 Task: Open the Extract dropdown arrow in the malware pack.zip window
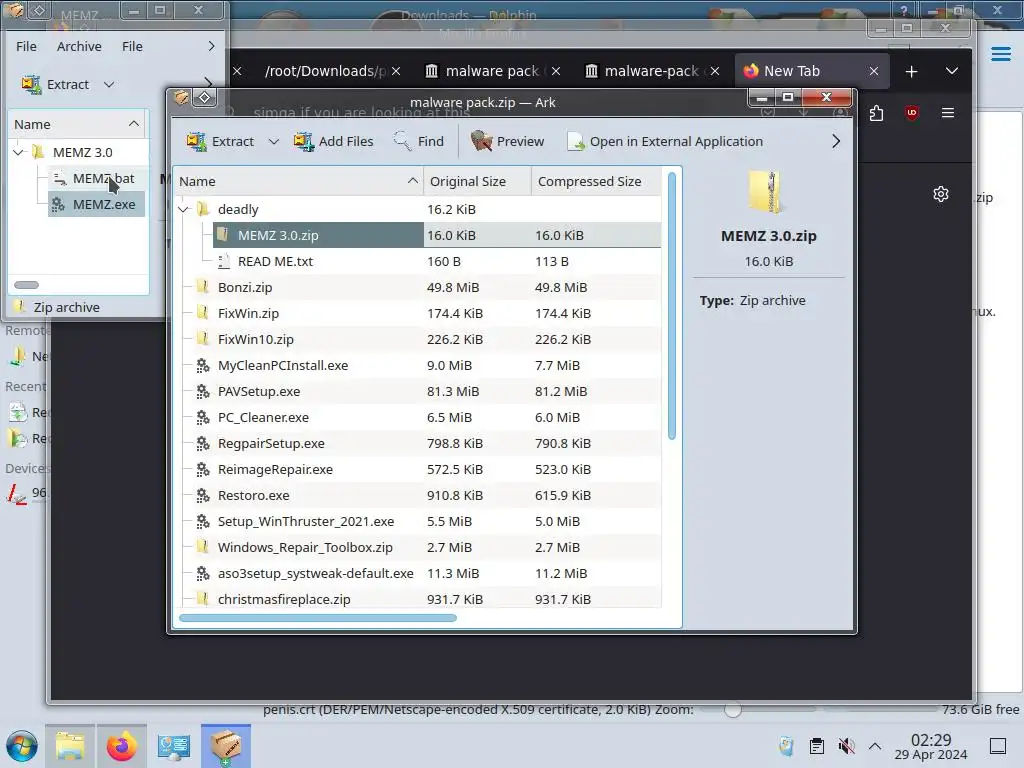point(274,141)
